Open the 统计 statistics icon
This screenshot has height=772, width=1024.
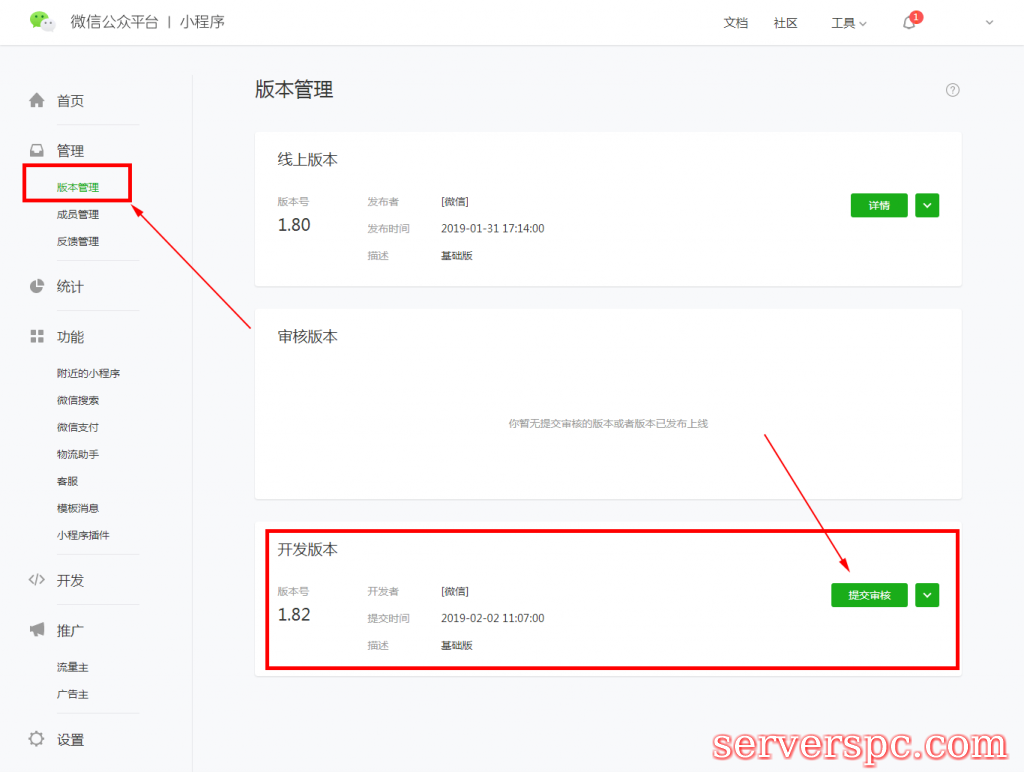coord(37,286)
